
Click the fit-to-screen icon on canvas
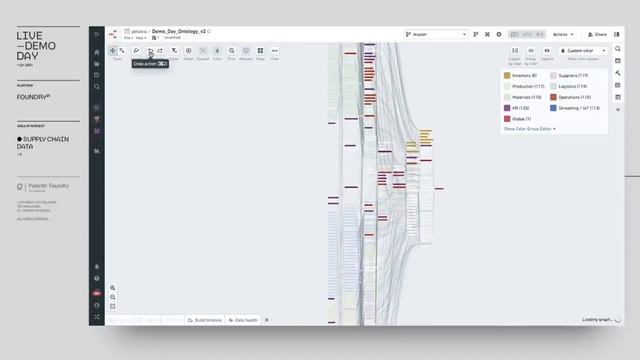click(x=113, y=307)
